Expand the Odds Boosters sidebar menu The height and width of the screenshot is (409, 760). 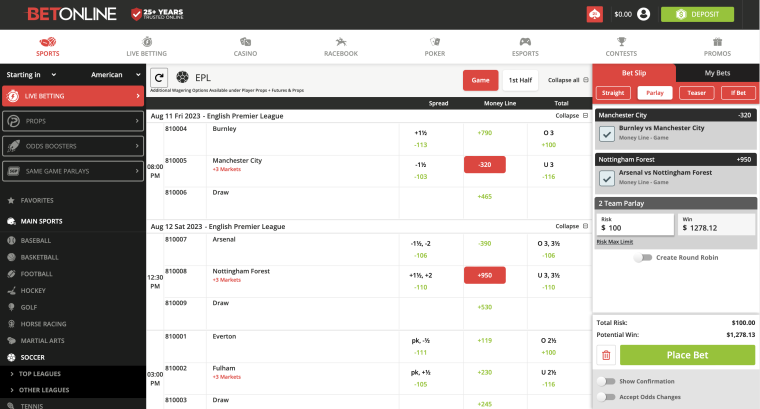pos(73,146)
